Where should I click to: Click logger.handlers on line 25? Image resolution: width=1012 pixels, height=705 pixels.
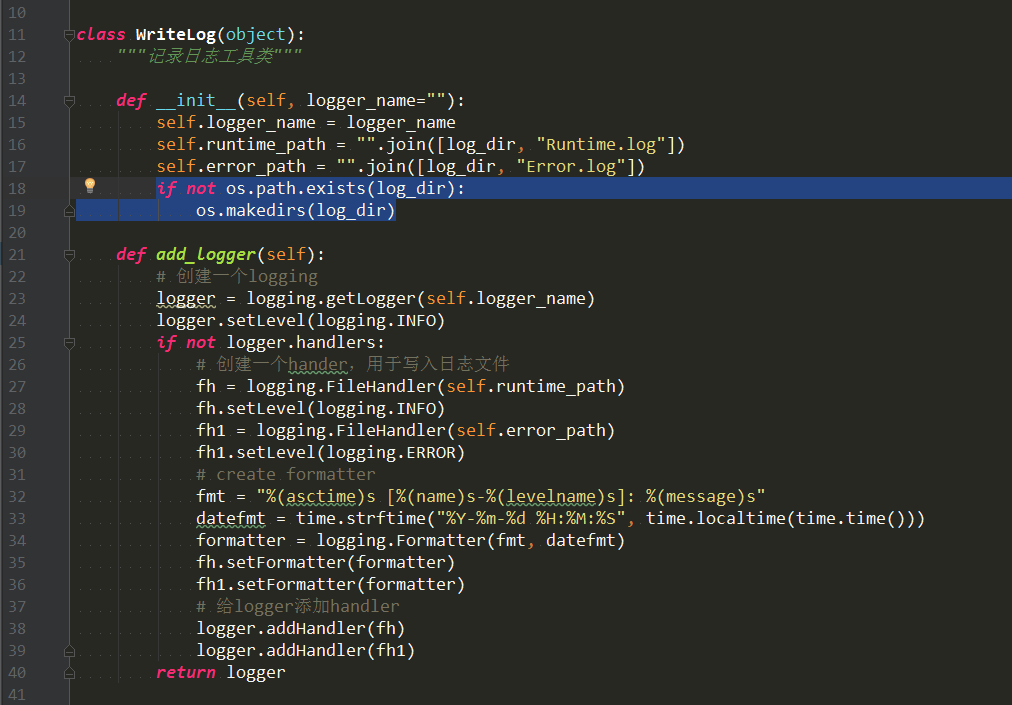pos(301,342)
